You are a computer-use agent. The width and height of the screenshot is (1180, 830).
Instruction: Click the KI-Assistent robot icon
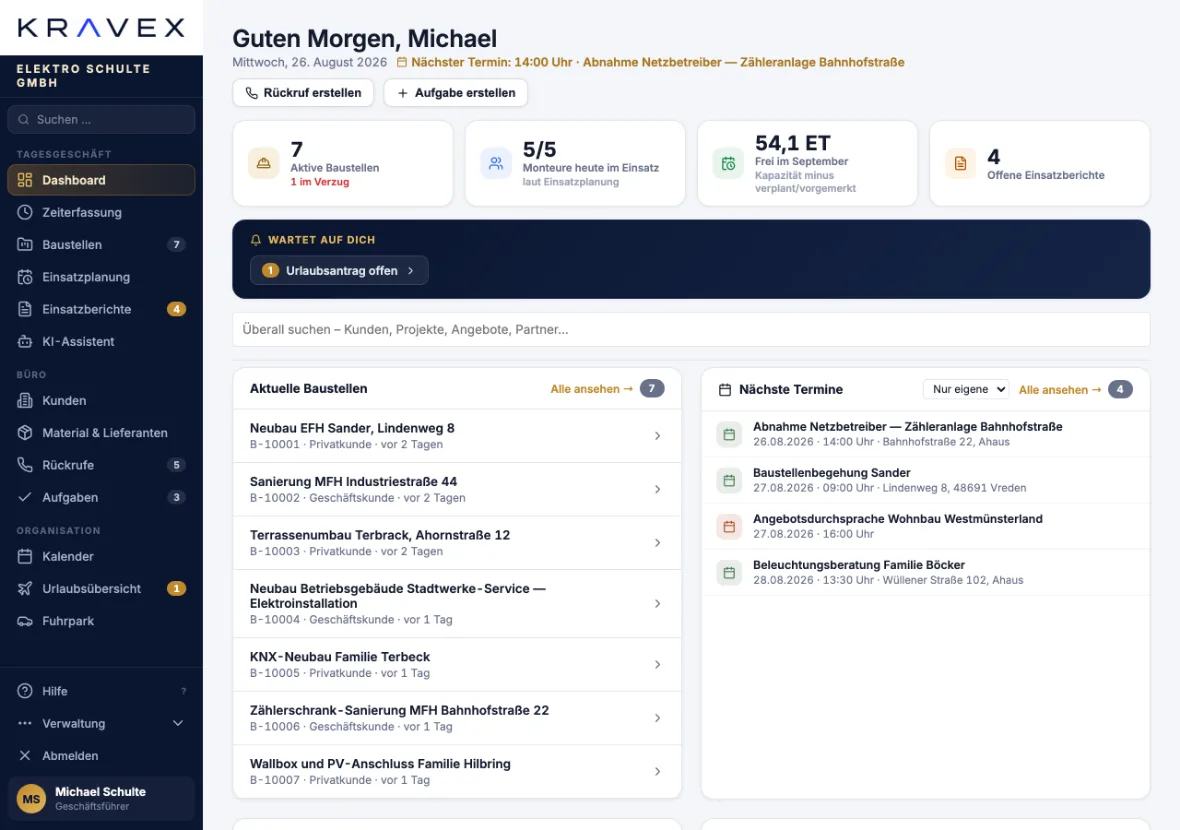pos(25,342)
